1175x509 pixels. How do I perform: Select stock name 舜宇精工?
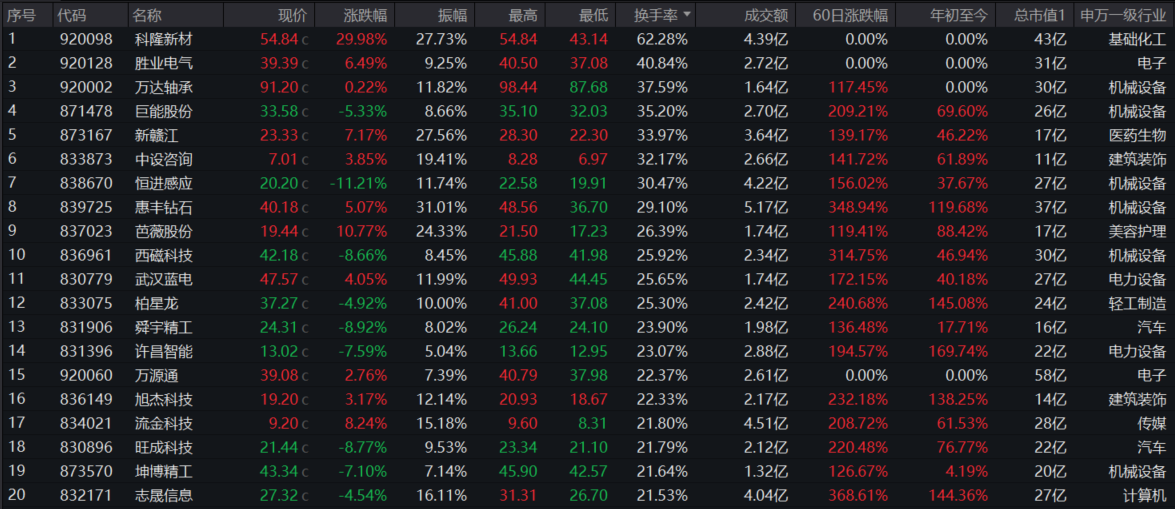[163, 327]
